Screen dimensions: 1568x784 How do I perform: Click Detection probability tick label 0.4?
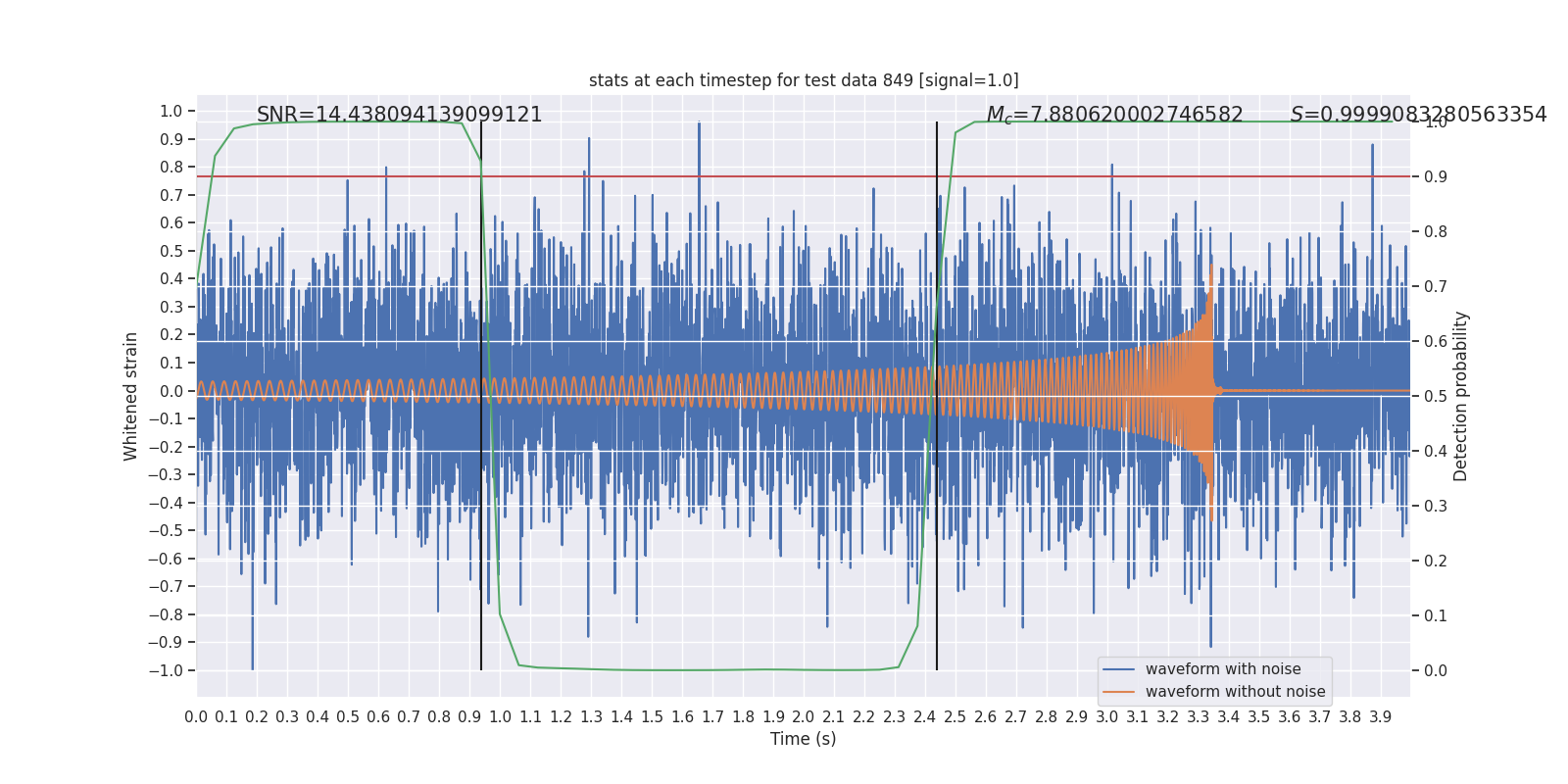click(x=1436, y=452)
